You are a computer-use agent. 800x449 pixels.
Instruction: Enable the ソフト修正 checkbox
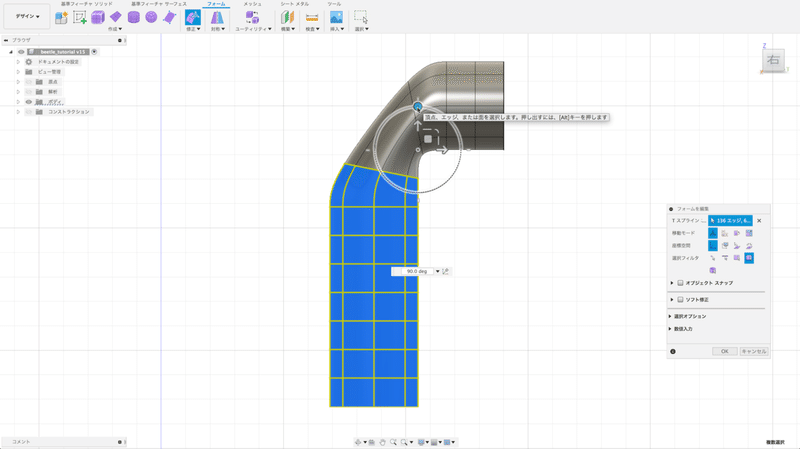tap(680, 300)
